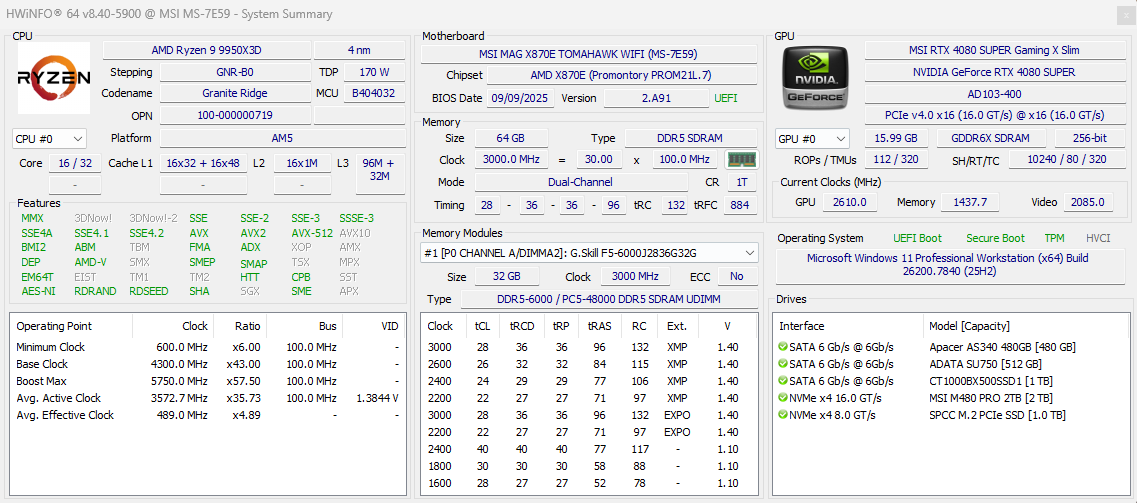Click the AVX-512 feature label
The height and width of the screenshot is (503, 1137).
tap(313, 233)
